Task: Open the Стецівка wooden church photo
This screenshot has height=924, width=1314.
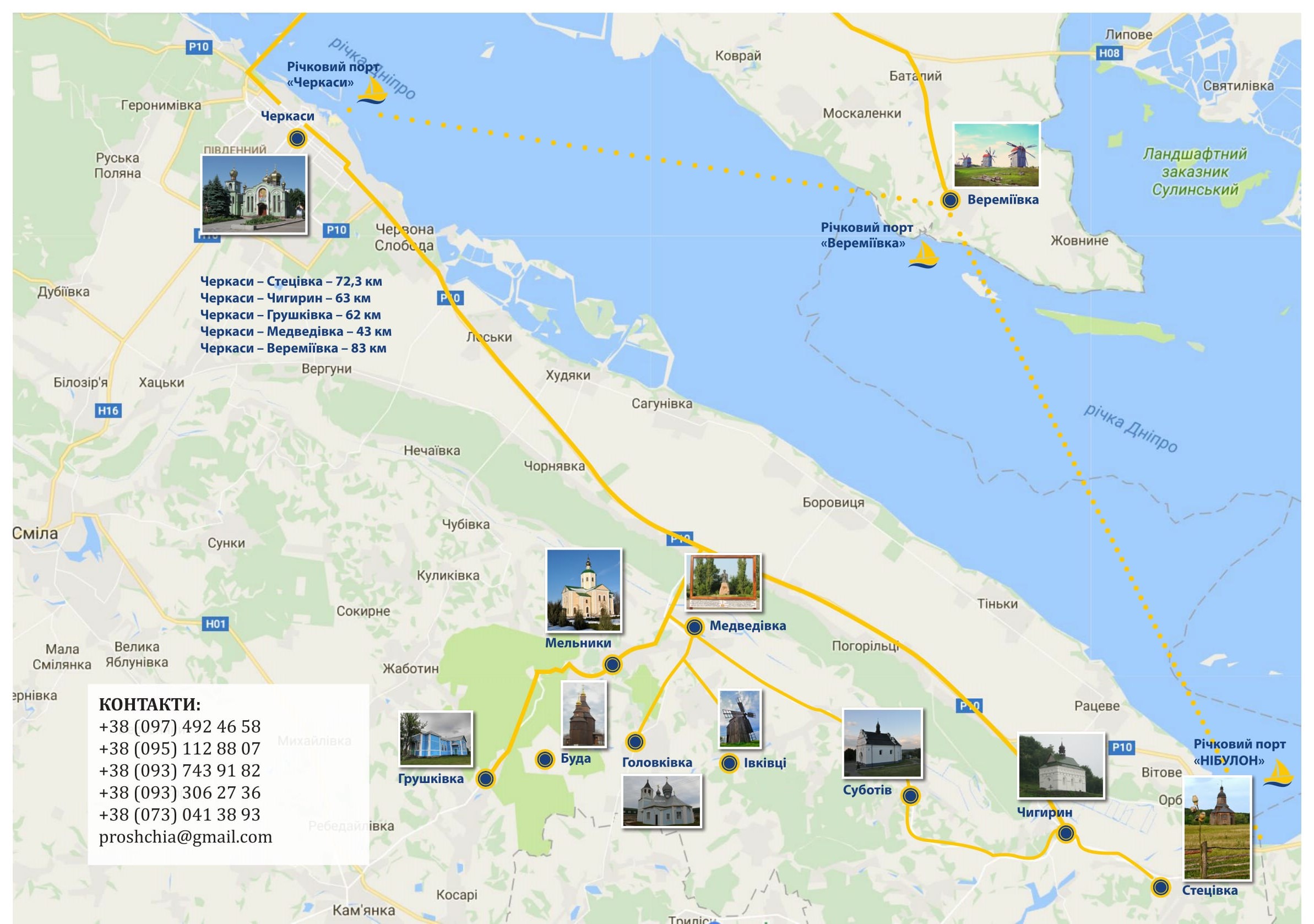Action: tap(1217, 828)
